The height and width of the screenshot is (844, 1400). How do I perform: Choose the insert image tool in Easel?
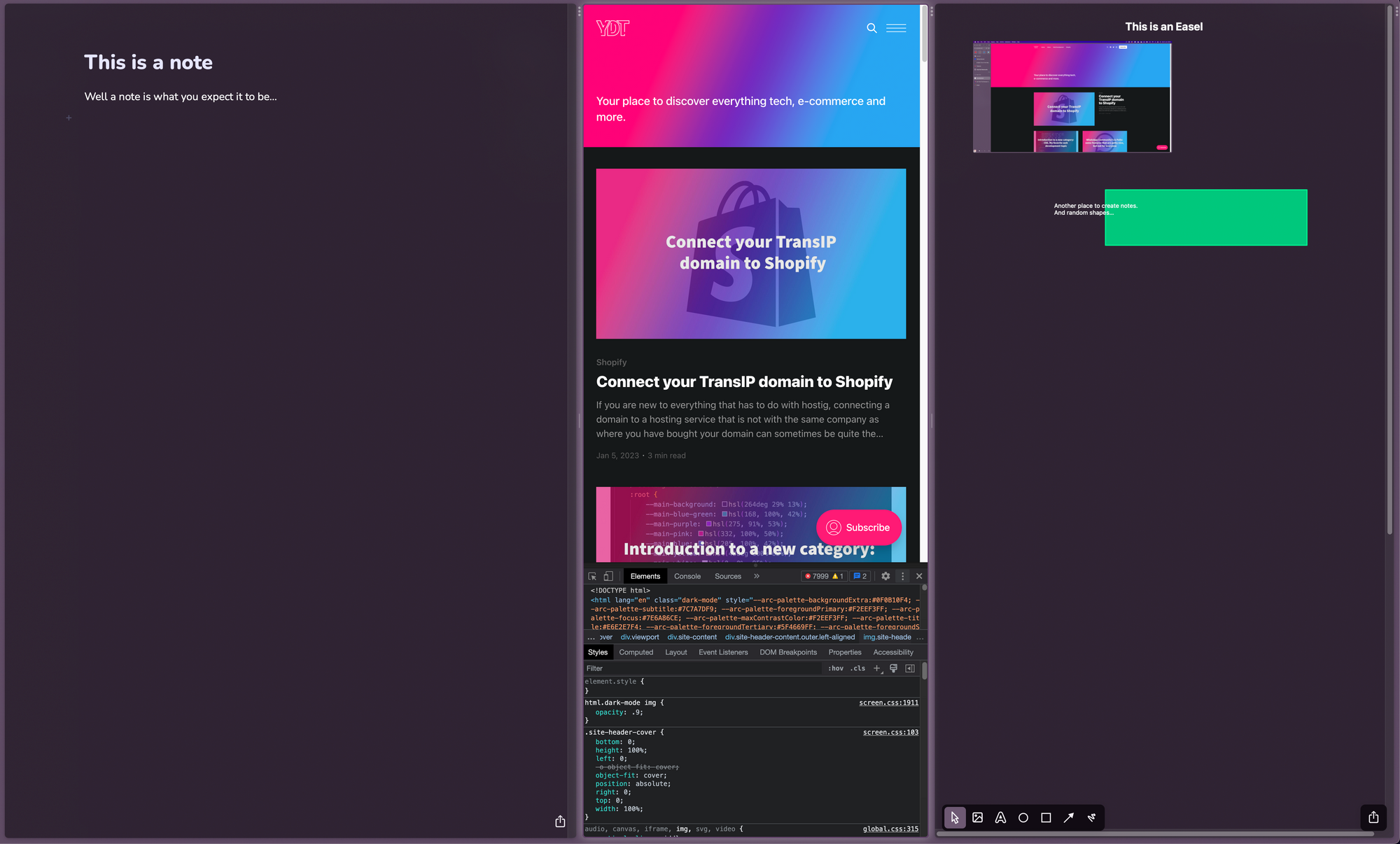[x=978, y=817]
